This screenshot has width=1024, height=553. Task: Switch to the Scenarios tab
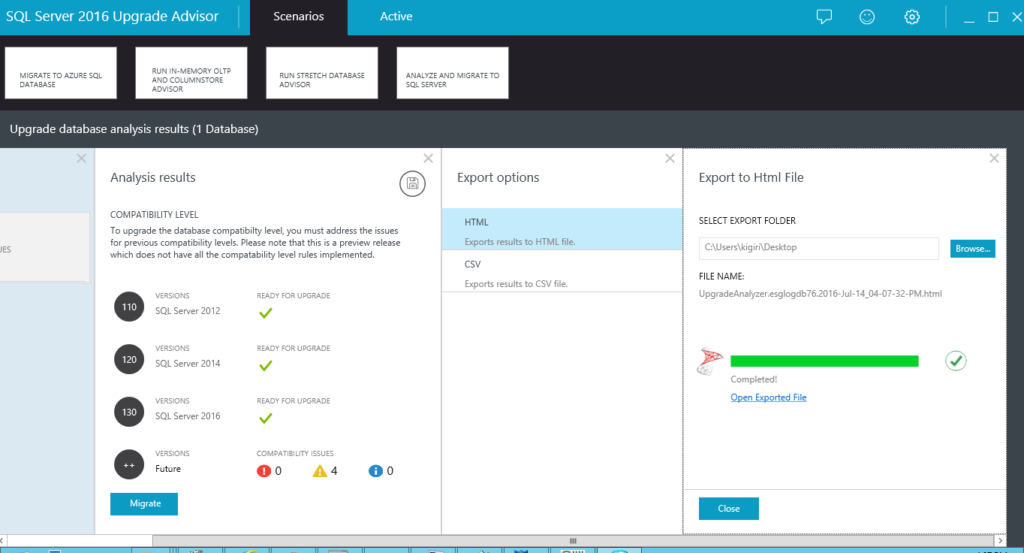(x=298, y=17)
